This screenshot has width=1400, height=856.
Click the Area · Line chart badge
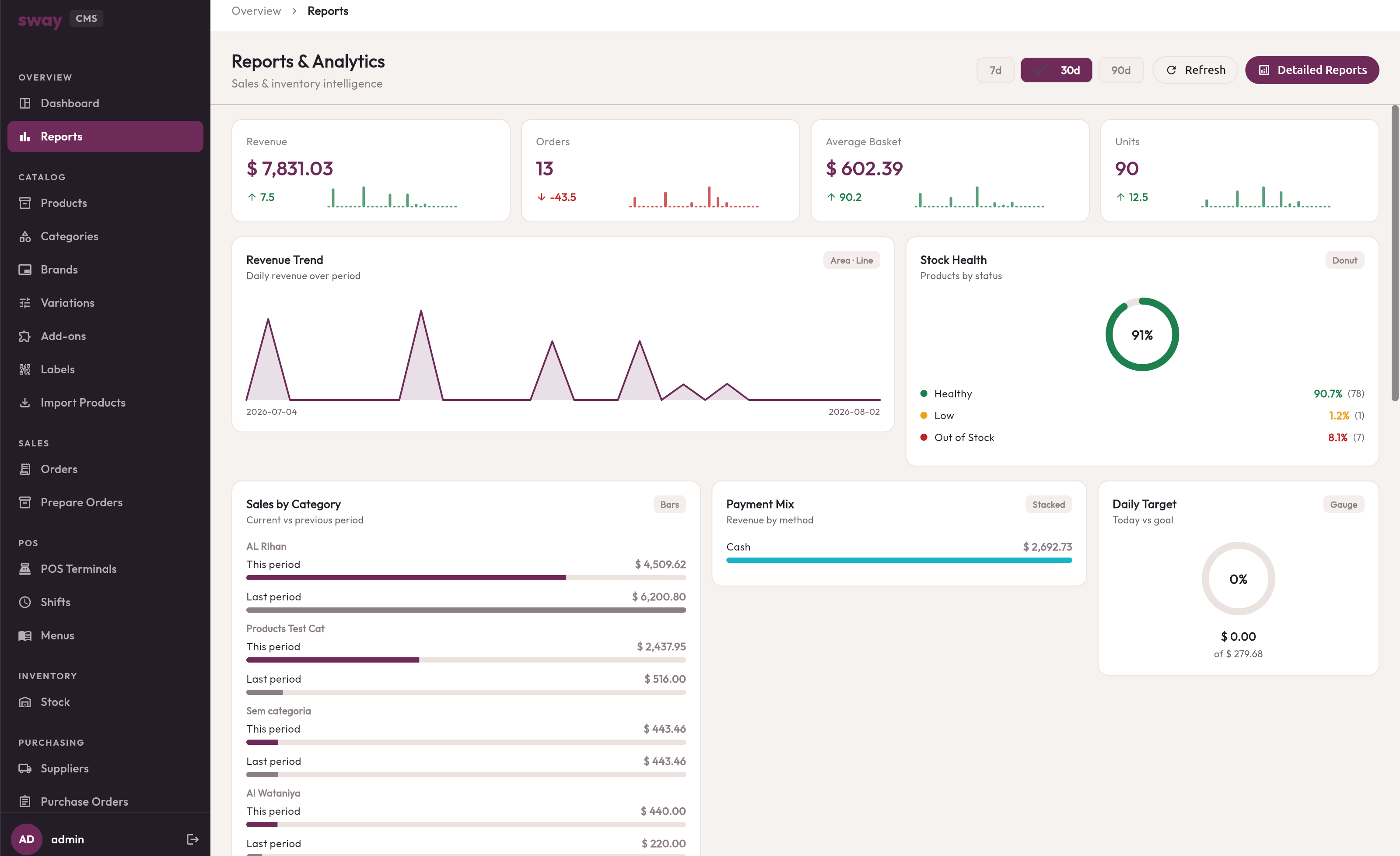pos(851,260)
